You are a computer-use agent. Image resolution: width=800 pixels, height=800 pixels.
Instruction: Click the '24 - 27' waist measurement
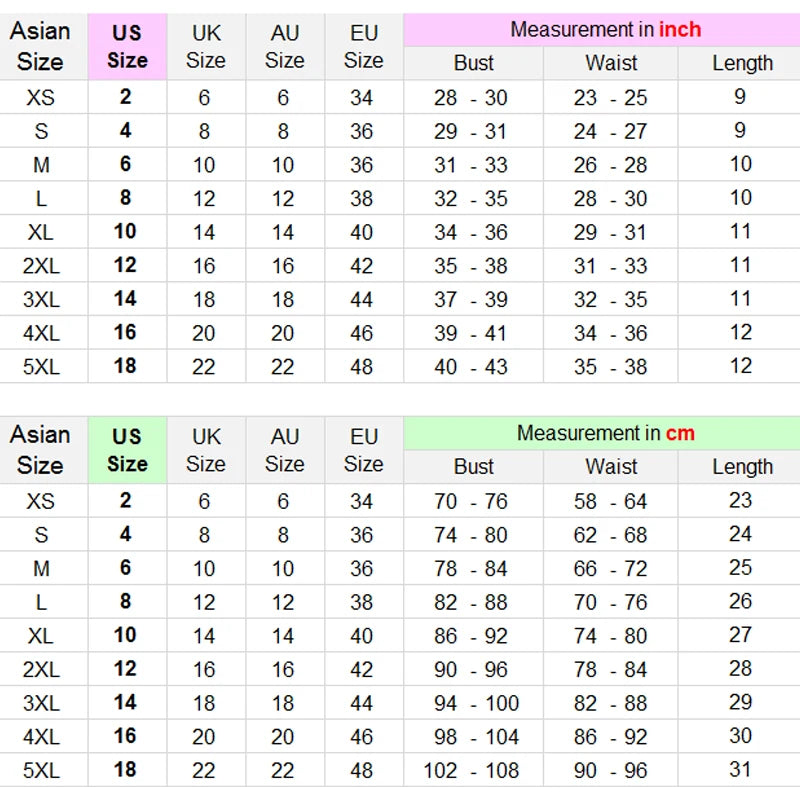(x=610, y=132)
